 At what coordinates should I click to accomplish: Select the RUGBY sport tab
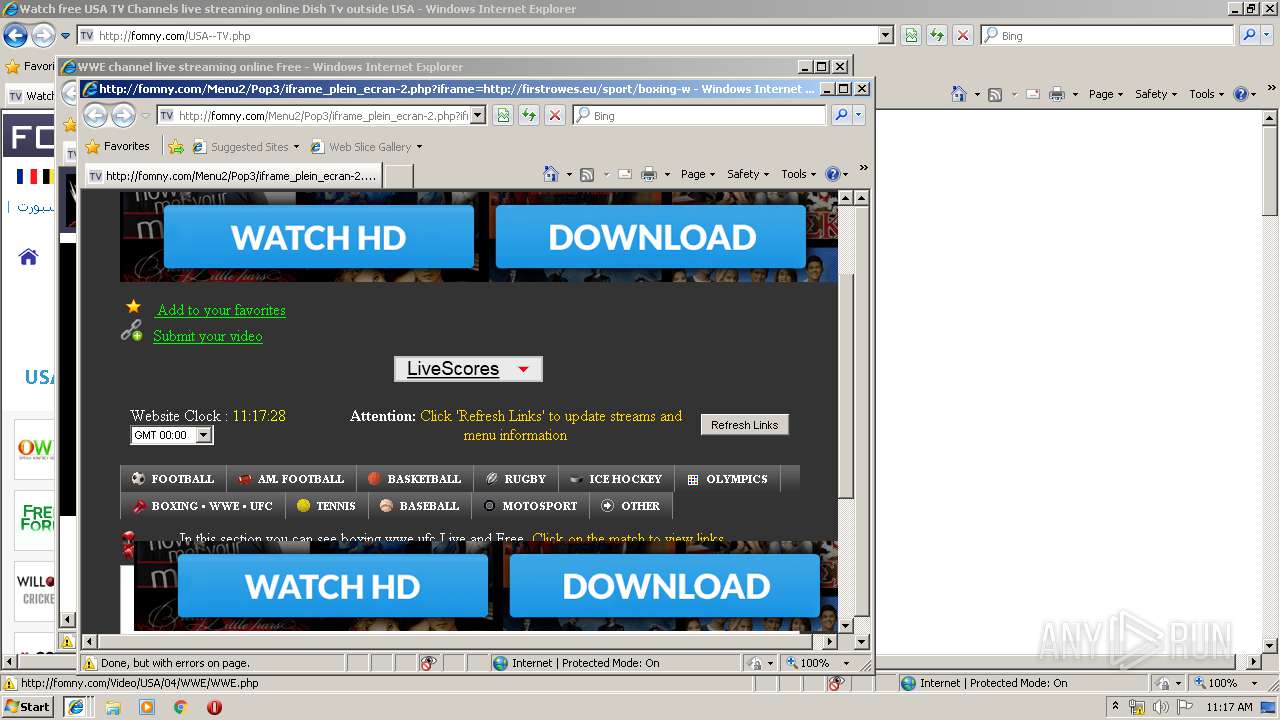pos(516,479)
